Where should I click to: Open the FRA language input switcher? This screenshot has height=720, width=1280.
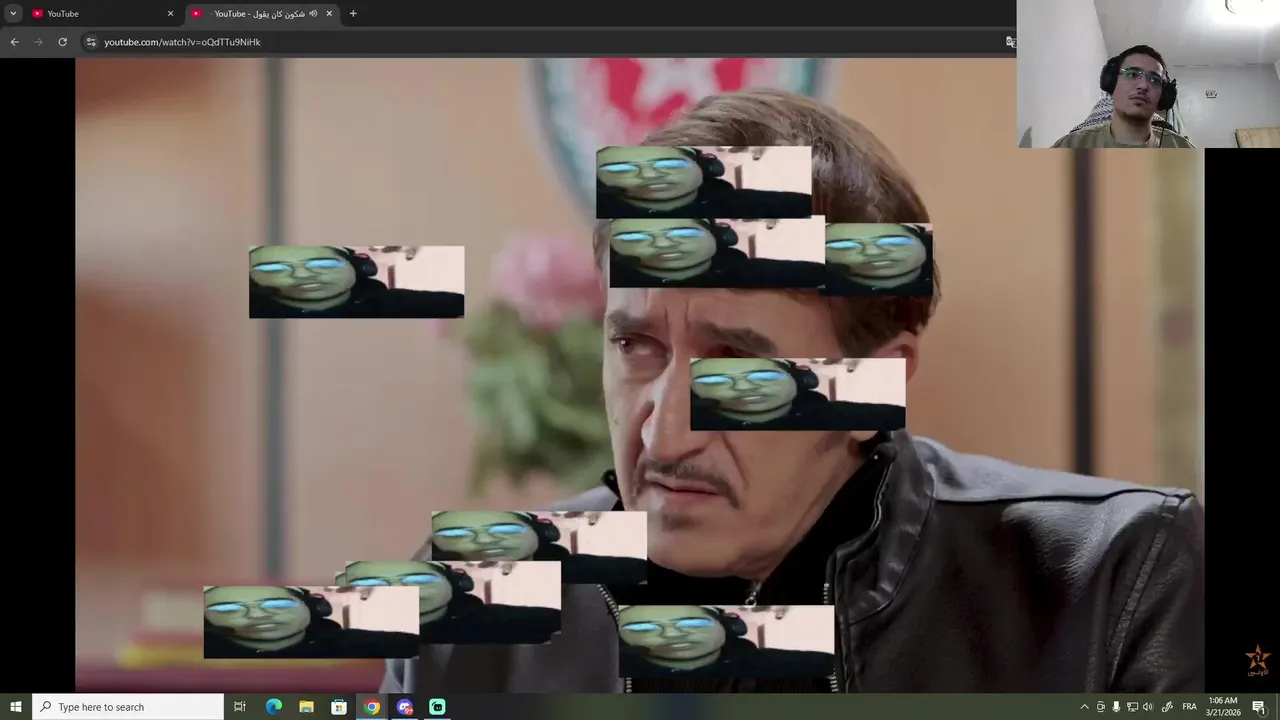pyautogui.click(x=1190, y=707)
